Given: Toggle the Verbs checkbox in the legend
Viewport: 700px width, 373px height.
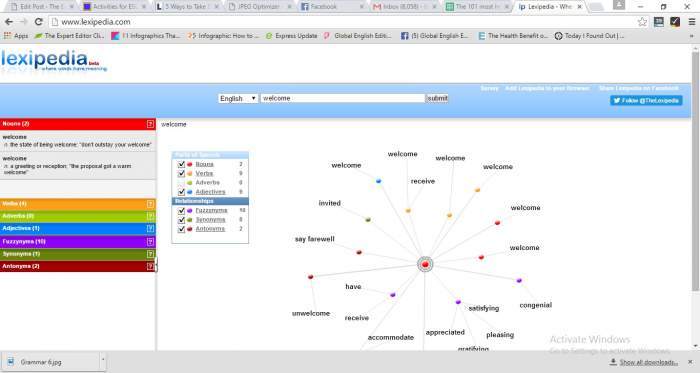Looking at the screenshot, I should 181,173.
